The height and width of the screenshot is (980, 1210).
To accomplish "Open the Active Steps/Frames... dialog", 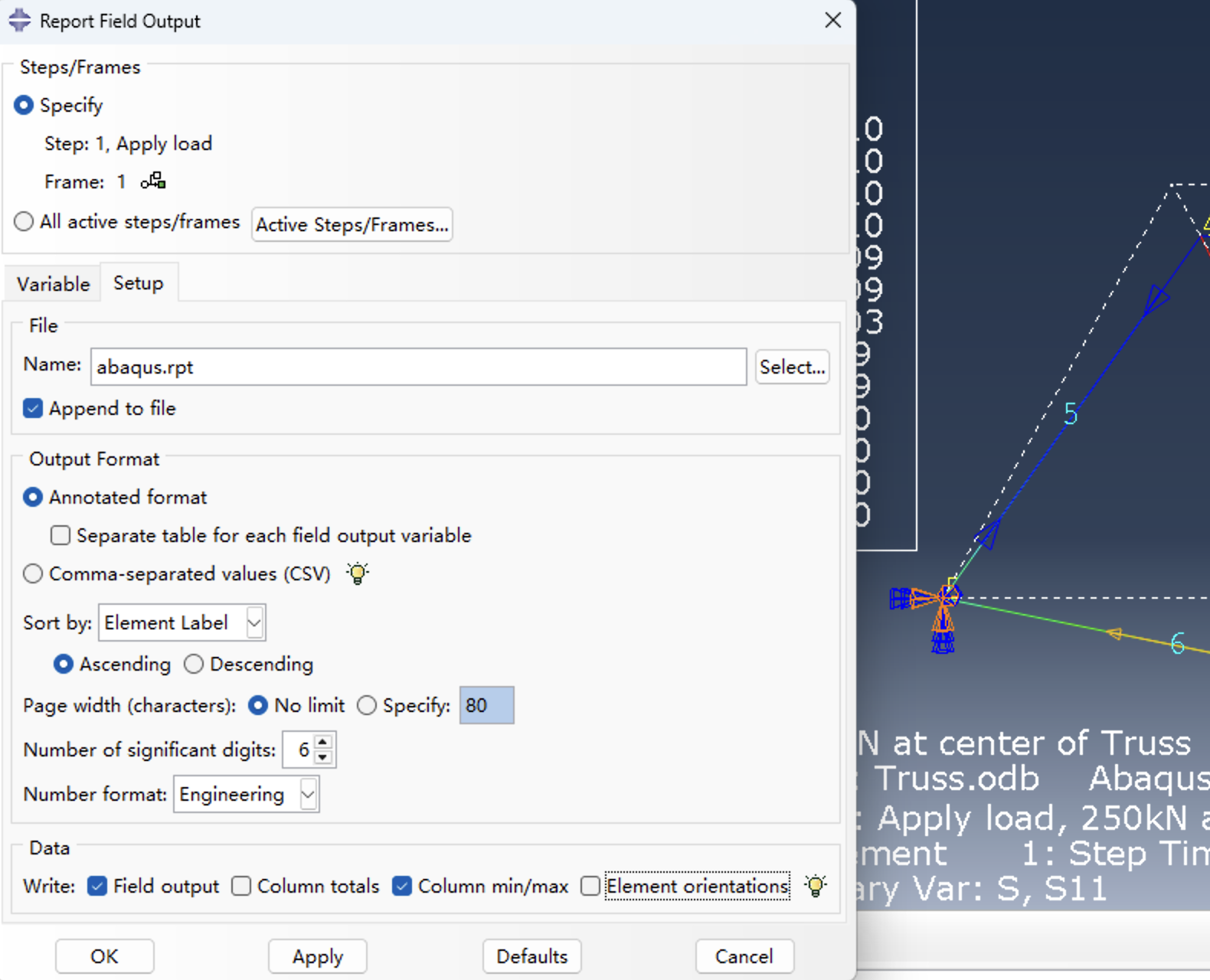I will (x=352, y=224).
